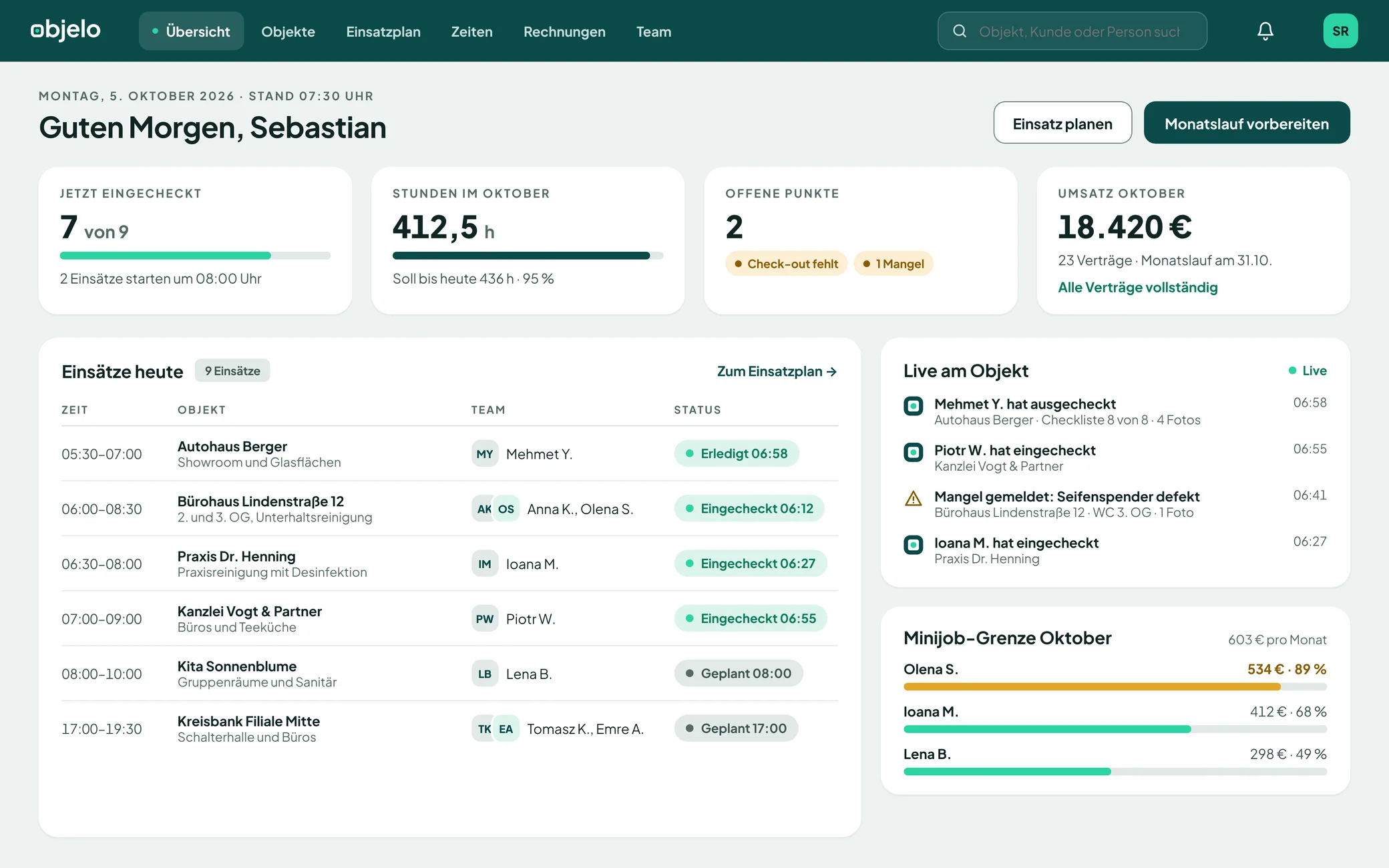This screenshot has height=868, width=1389.
Task: Follow the Zum Einsatzplan link
Action: point(777,371)
